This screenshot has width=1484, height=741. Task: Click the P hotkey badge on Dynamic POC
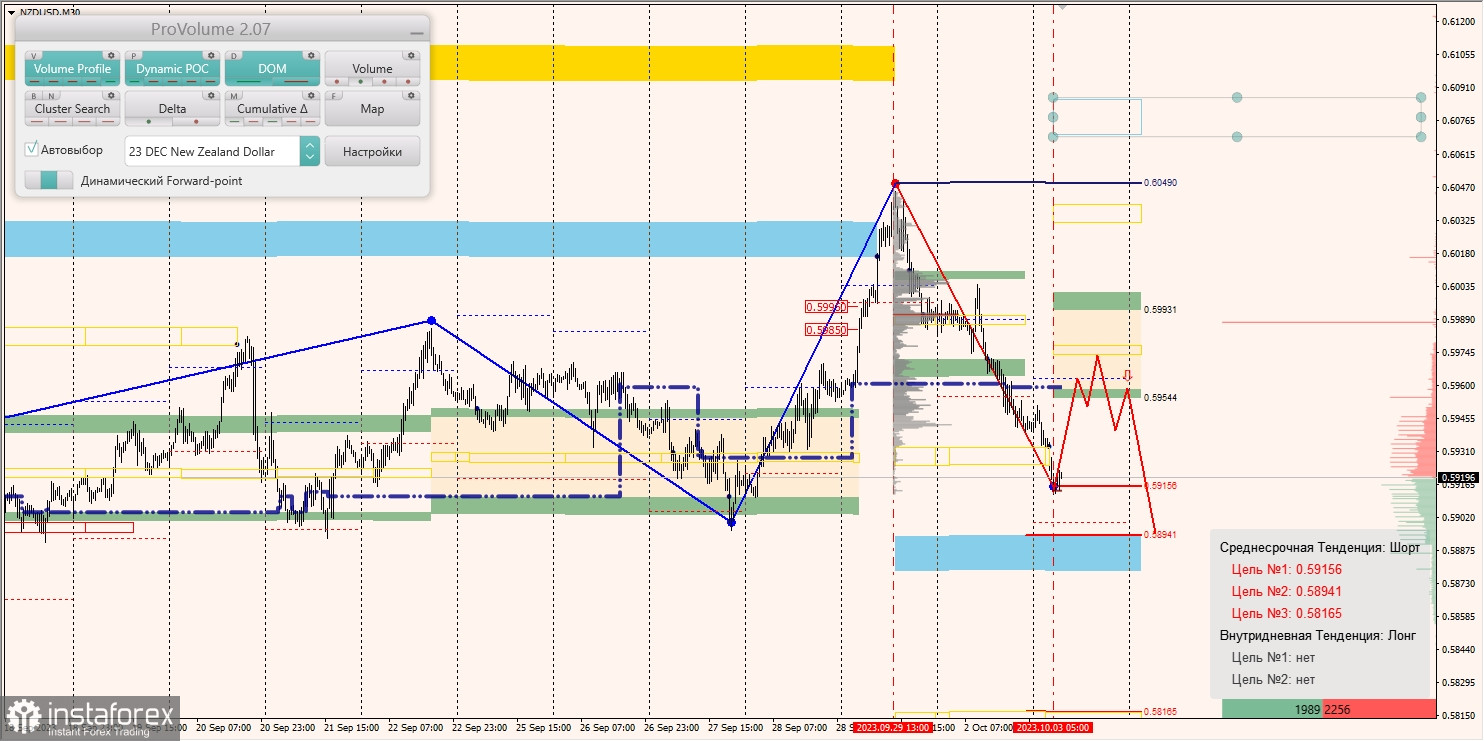[134, 56]
